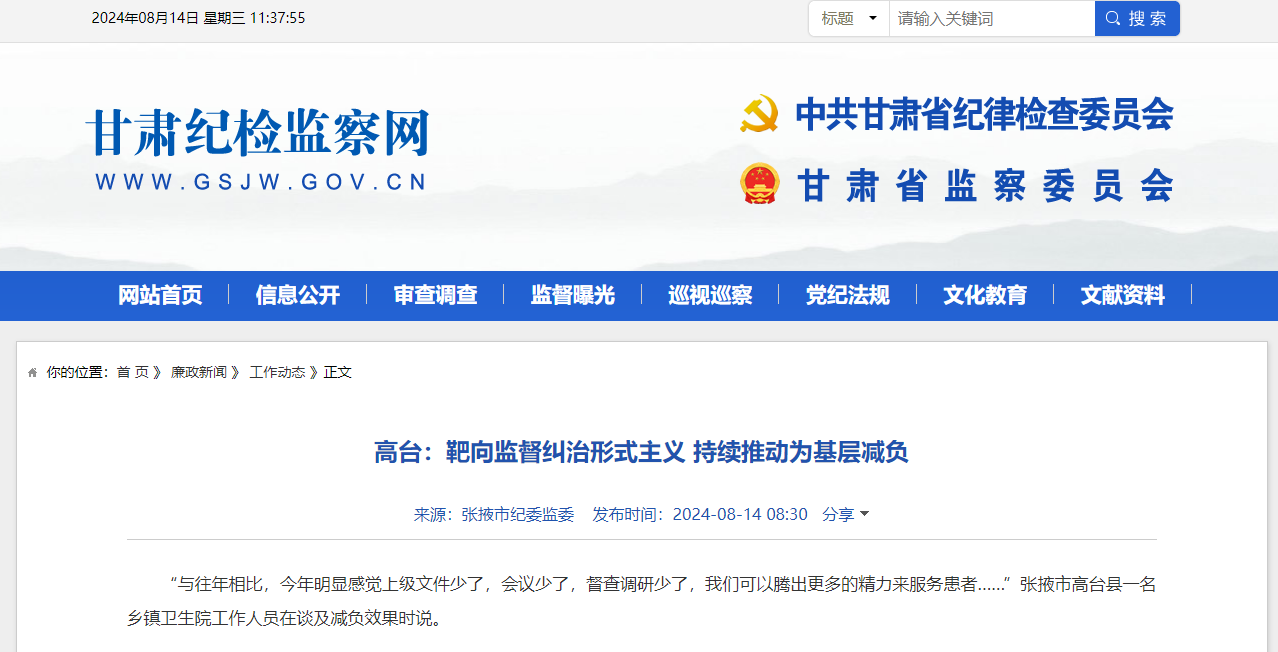Click the 搜索 search button

coord(1137,18)
